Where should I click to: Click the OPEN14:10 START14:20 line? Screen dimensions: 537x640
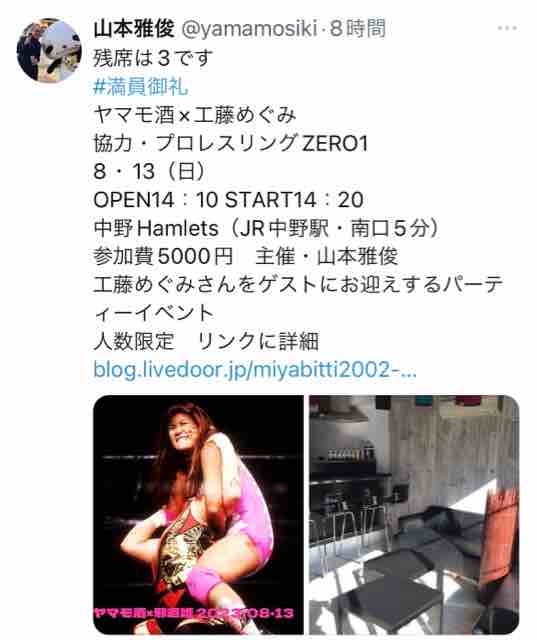(x=229, y=200)
